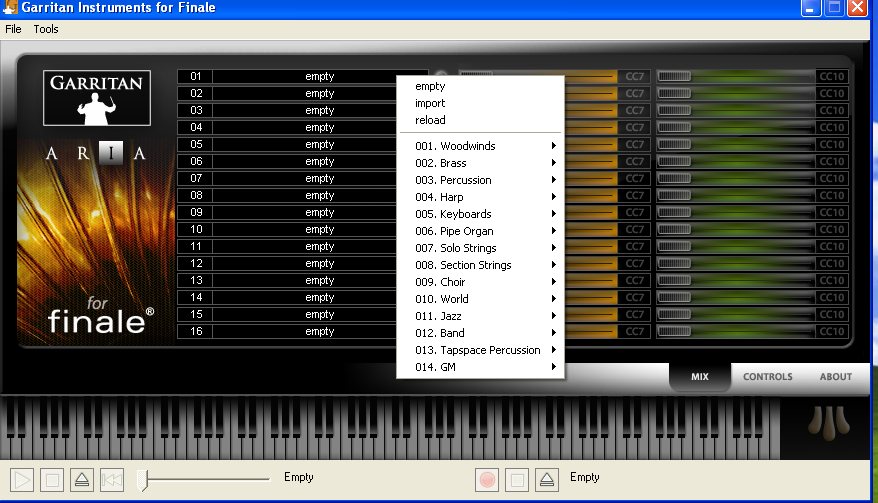Click the eject icon in the player
This screenshot has width=878, height=503.
pos(82,479)
